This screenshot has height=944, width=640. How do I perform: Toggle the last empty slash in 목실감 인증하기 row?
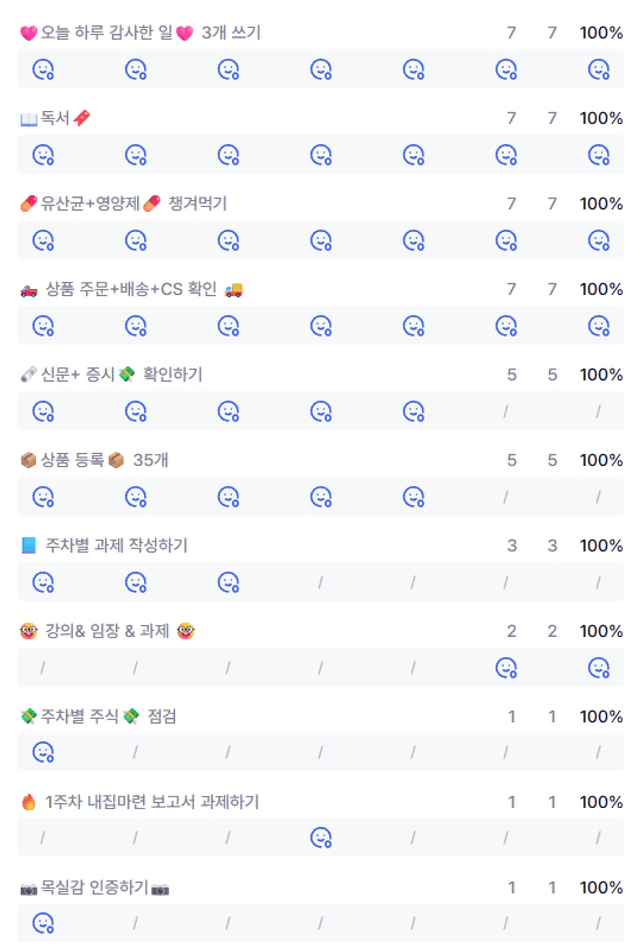point(598,923)
